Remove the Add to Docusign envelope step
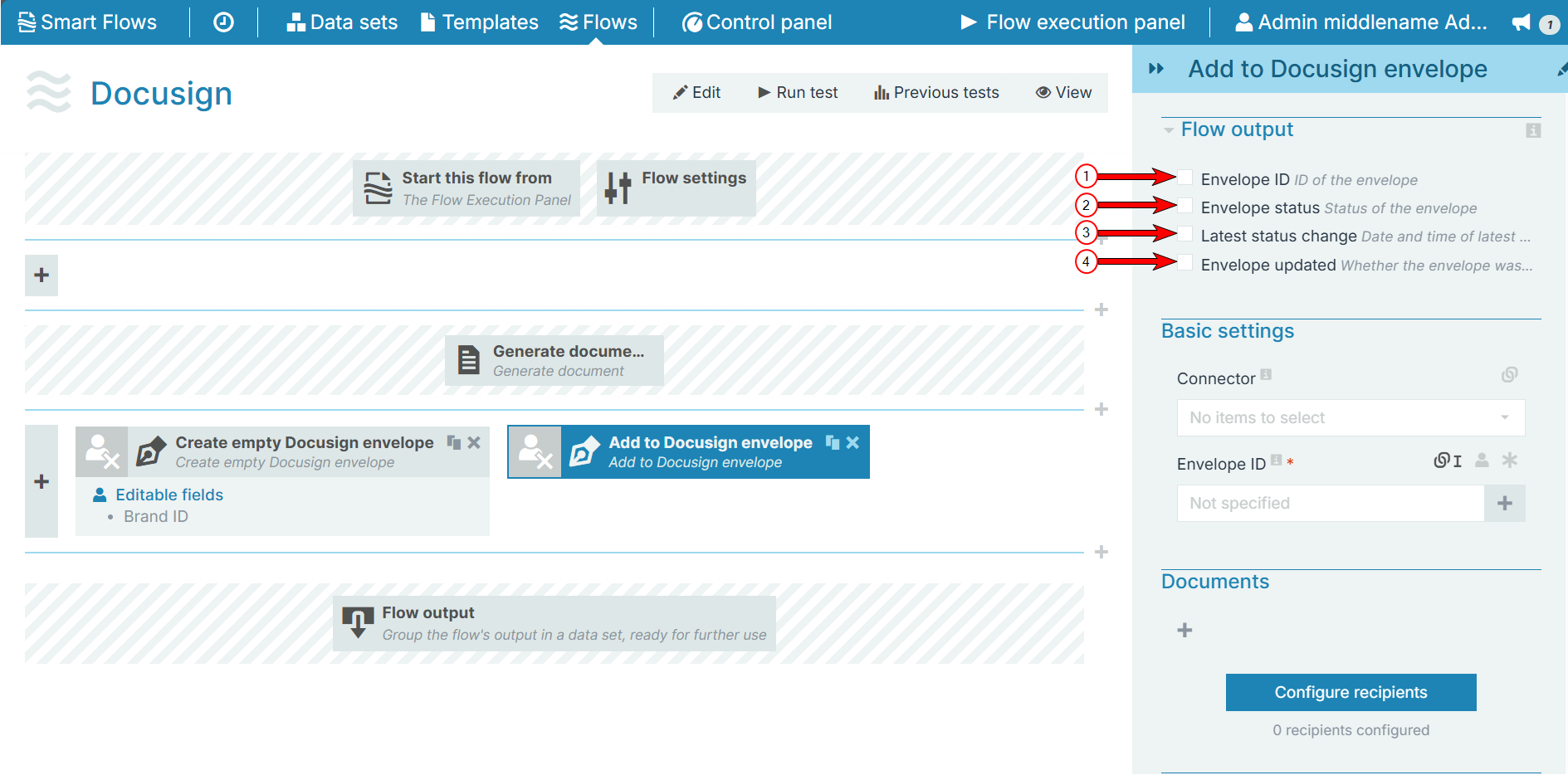Image resolution: width=1568 pixels, height=775 pixels. click(852, 443)
